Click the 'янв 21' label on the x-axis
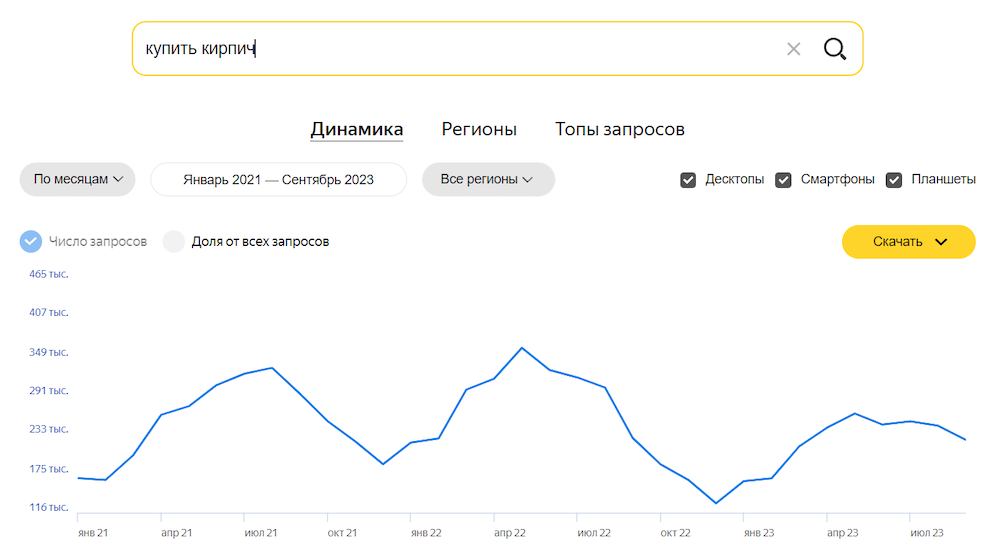This screenshot has height=556, width=1000. (x=92, y=533)
